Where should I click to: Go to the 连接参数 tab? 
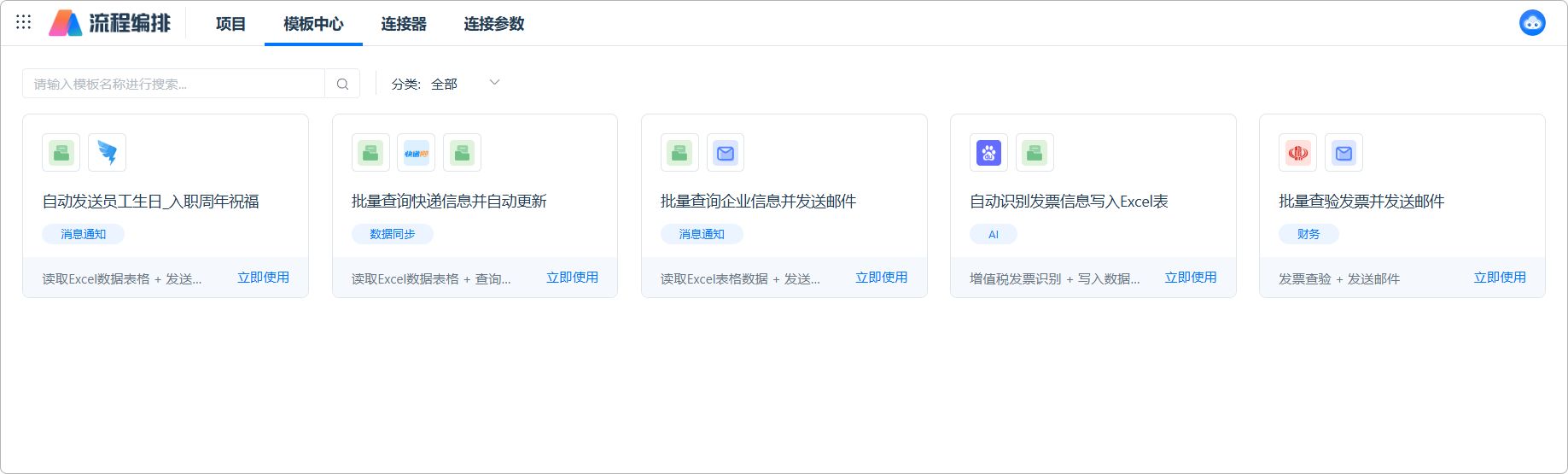pos(493,24)
